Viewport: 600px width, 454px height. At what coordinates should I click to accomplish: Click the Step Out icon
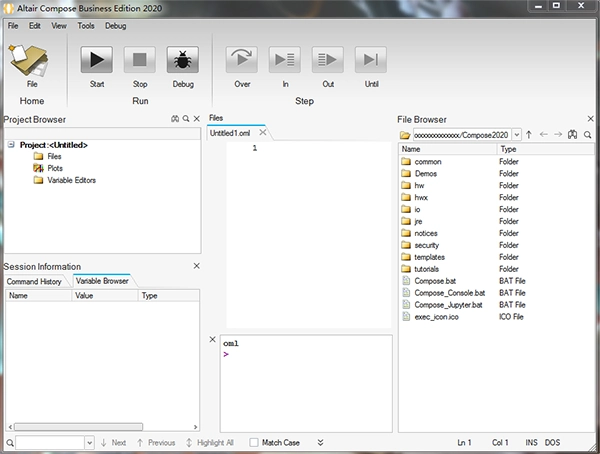(x=328, y=60)
